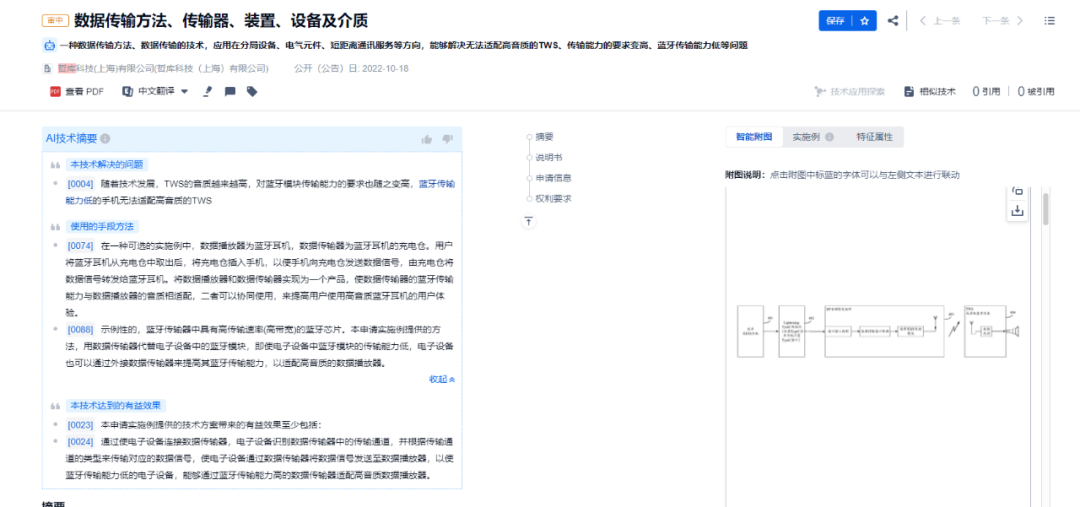Jump to 申请信息 section in outline
Screen dimensions: 1080x507
(553, 178)
